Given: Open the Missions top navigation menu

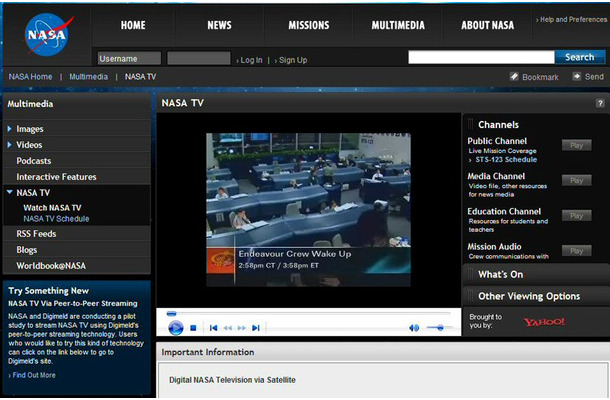Looking at the screenshot, I should click(308, 25).
